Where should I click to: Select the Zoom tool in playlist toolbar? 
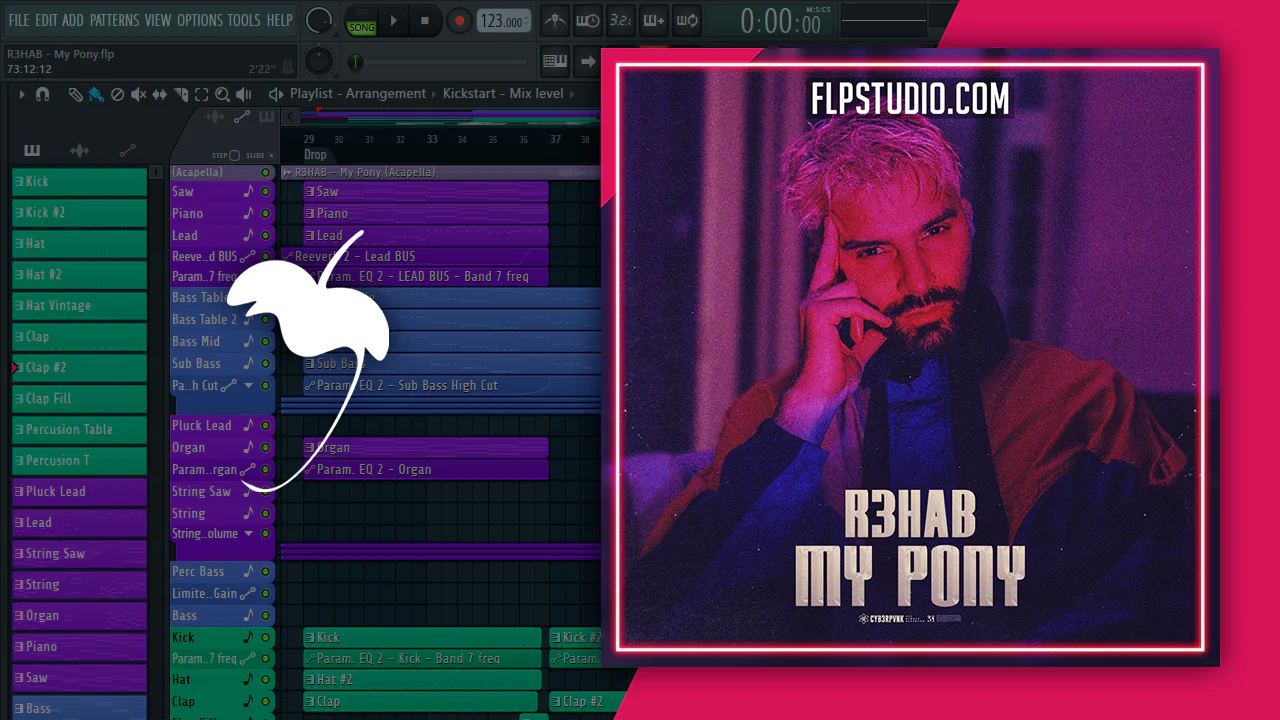222,94
